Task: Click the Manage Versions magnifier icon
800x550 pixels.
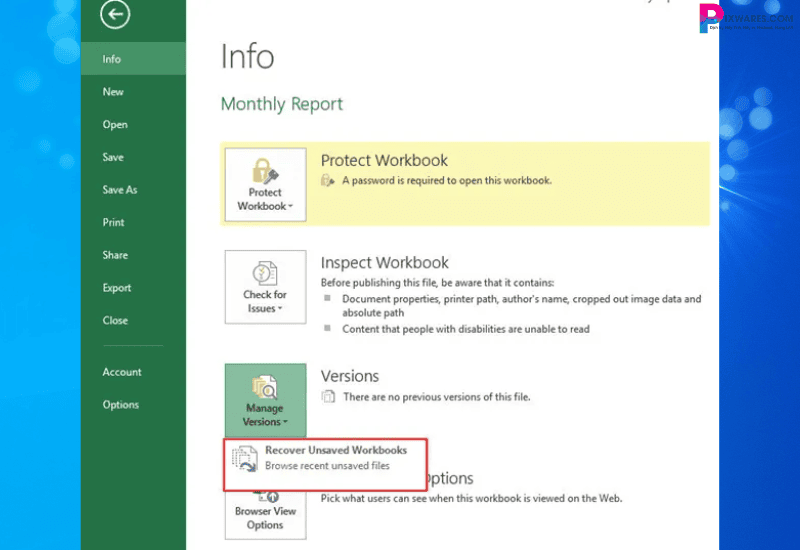Action: pos(264,386)
